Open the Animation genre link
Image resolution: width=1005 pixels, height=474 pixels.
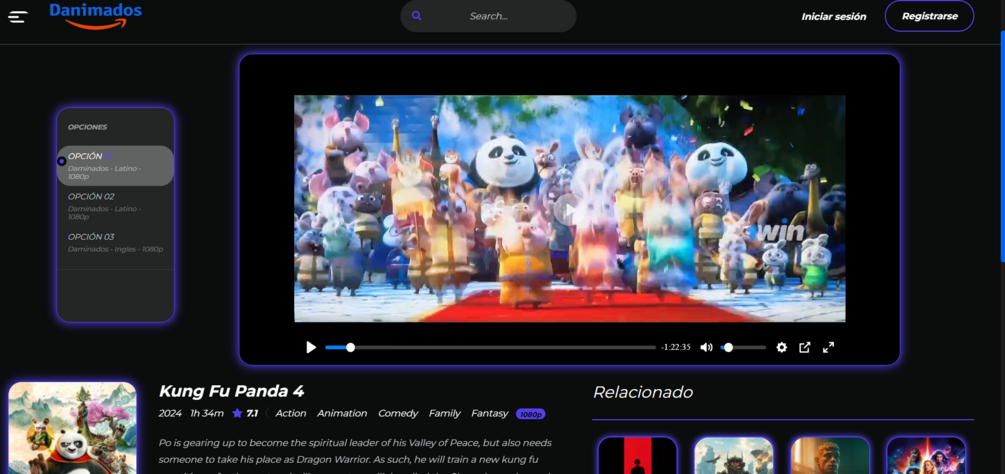pos(342,414)
